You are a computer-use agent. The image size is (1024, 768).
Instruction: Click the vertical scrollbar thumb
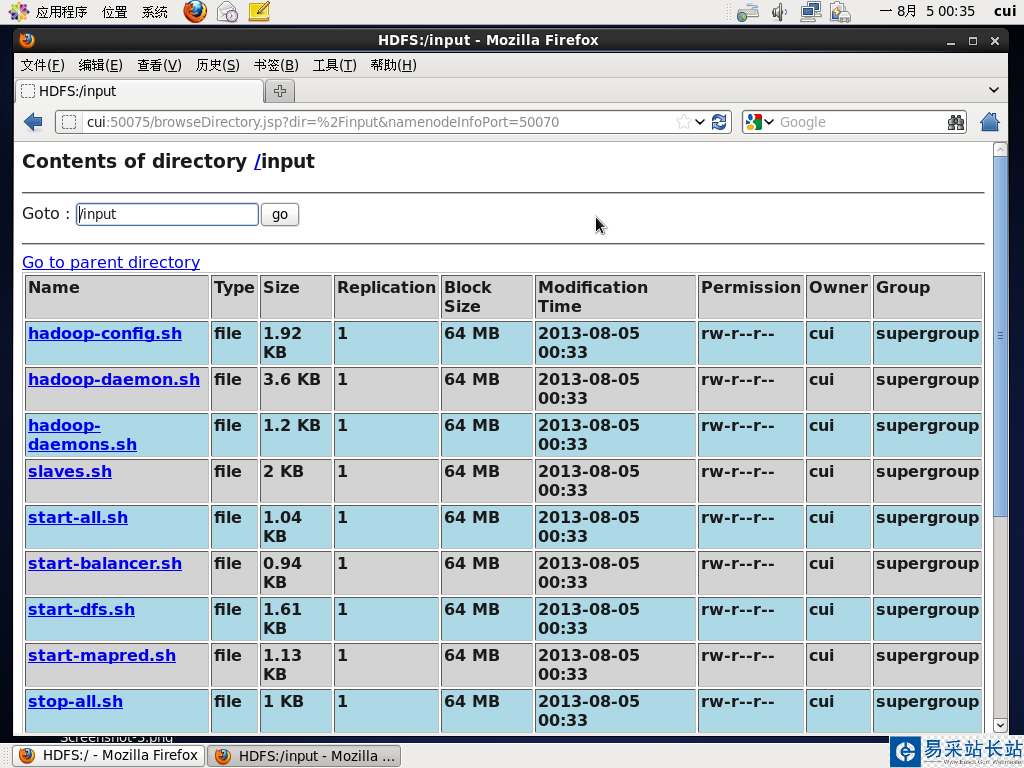point(1000,336)
